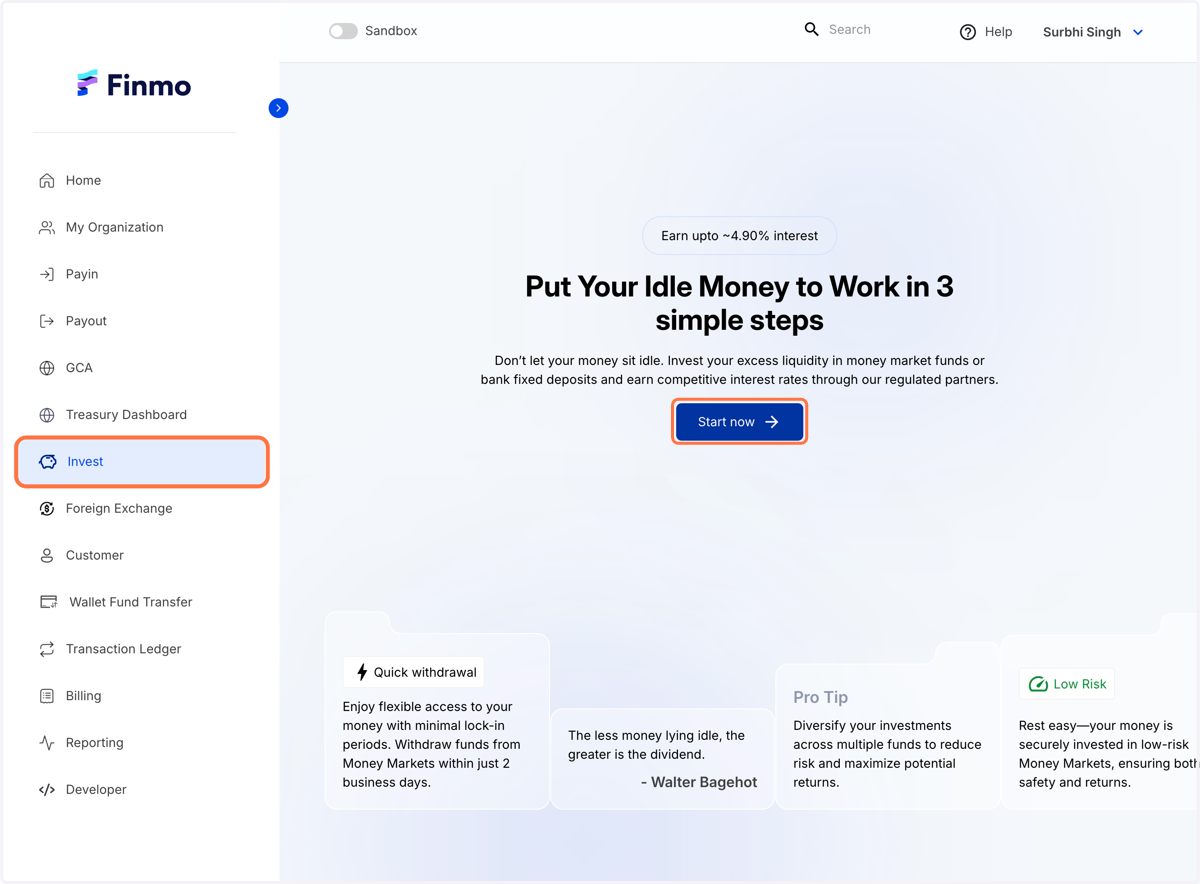Click the Help question mark icon
This screenshot has width=1200, height=884.
[968, 32]
